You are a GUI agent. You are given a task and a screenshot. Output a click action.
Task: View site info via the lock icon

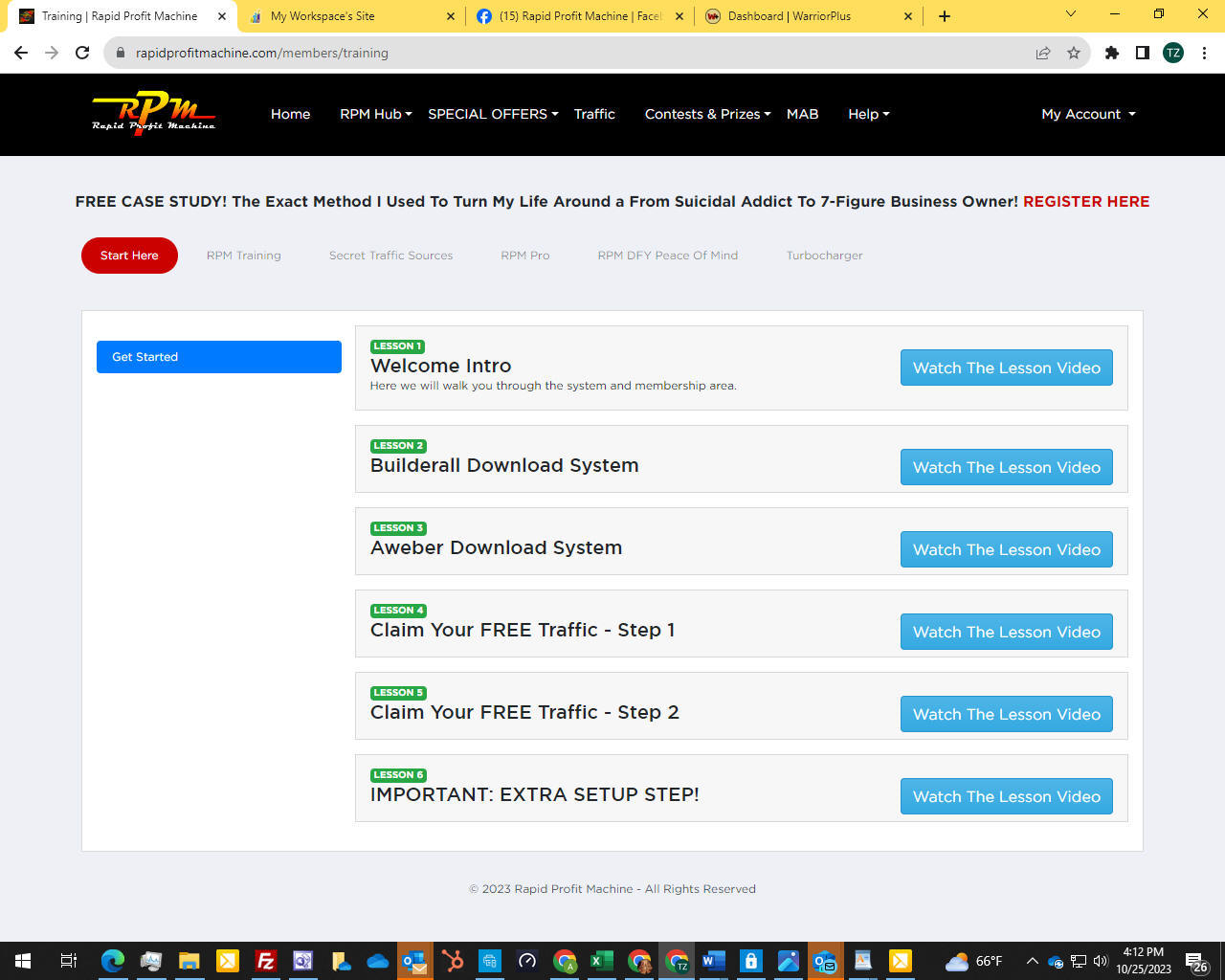121,53
